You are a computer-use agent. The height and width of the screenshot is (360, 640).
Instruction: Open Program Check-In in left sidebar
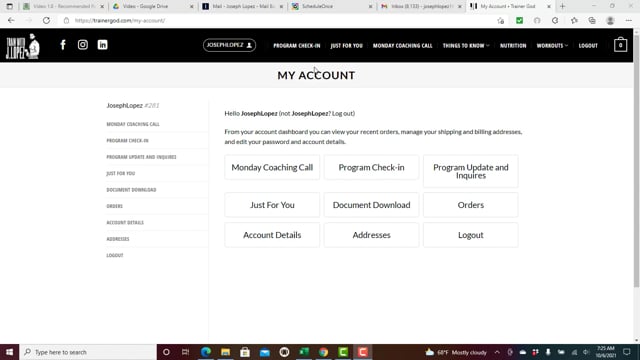[127, 140]
